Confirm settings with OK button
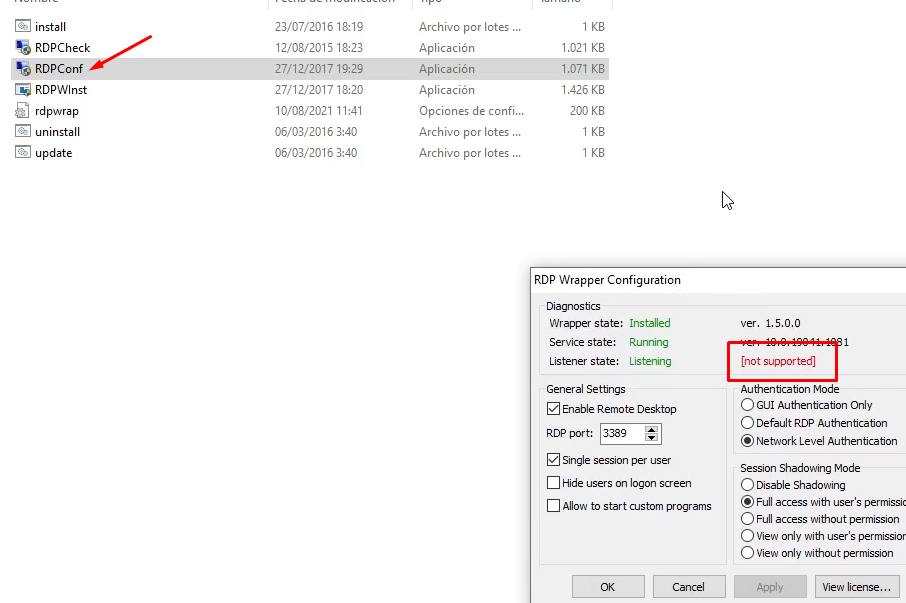 click(x=608, y=586)
